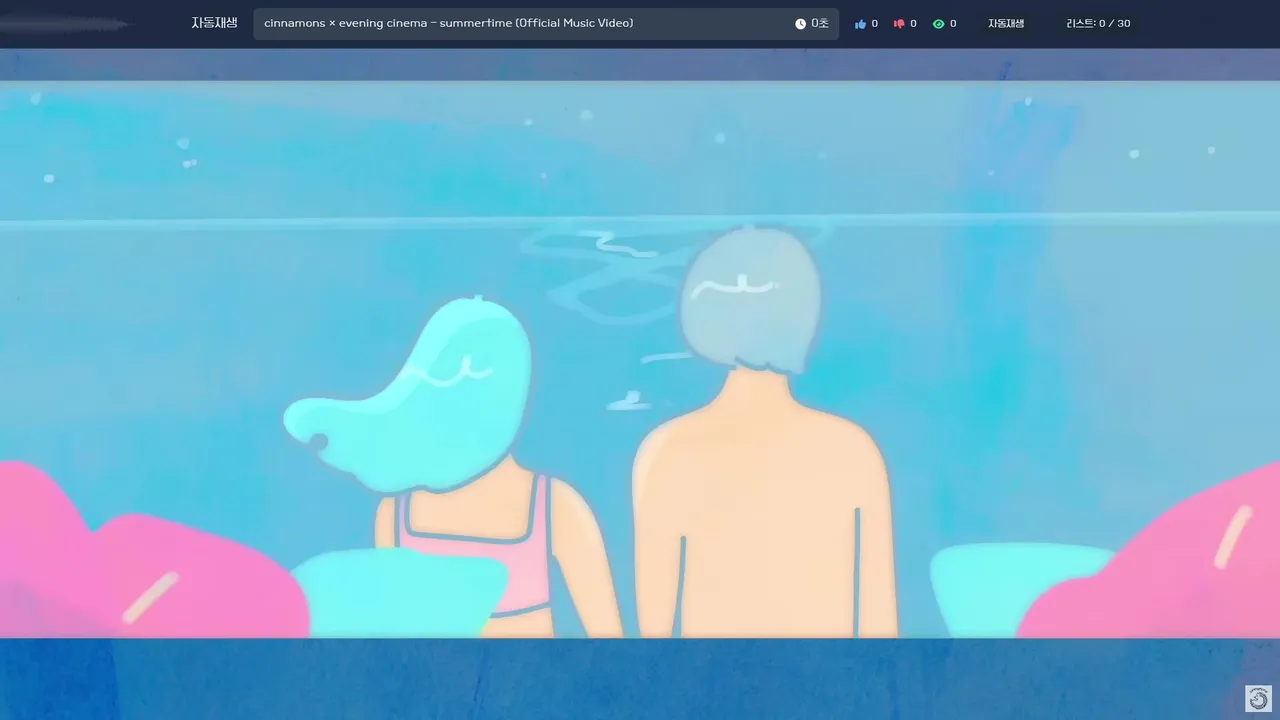Click the song title field cinnamons × evening cinema
This screenshot has width=1280, height=720.
coord(546,24)
